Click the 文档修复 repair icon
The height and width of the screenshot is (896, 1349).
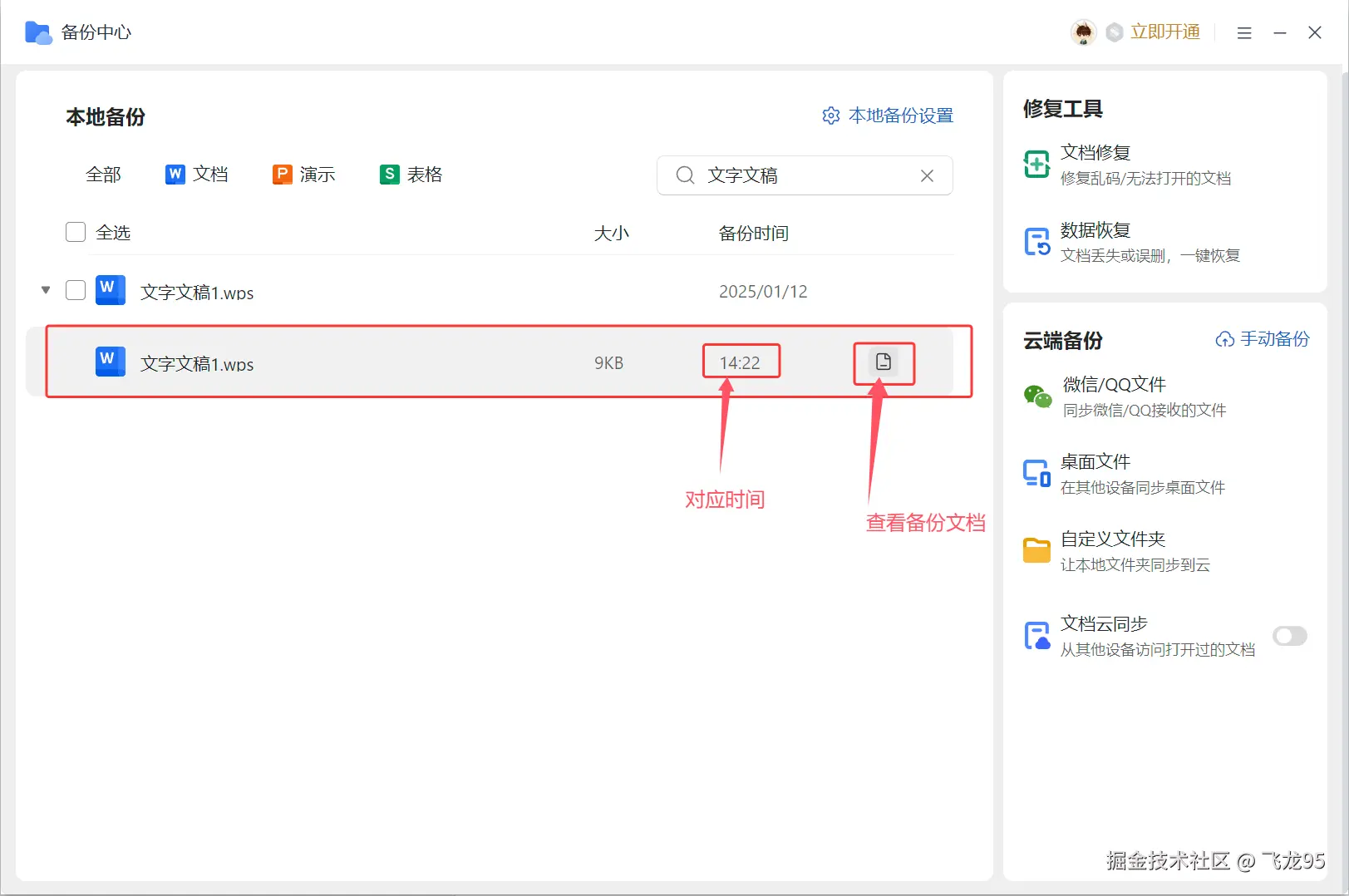tap(1037, 165)
